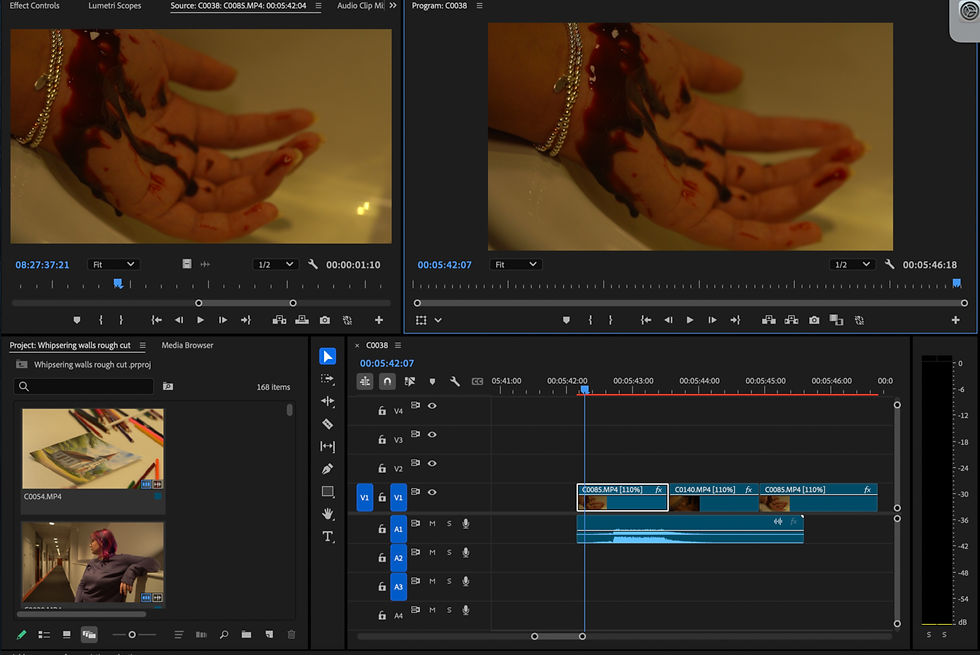This screenshot has height=655, width=980.
Task: Export frame from Program monitor camera icon
Action: pyautogui.click(x=814, y=320)
